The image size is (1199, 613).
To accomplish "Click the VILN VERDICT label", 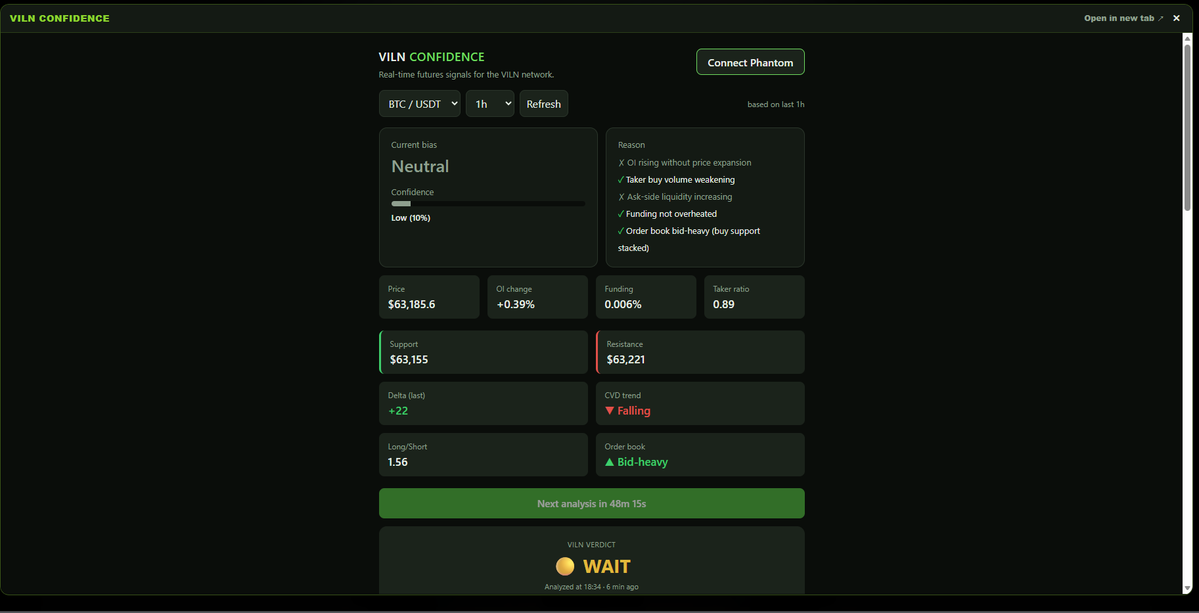I will click(592, 544).
